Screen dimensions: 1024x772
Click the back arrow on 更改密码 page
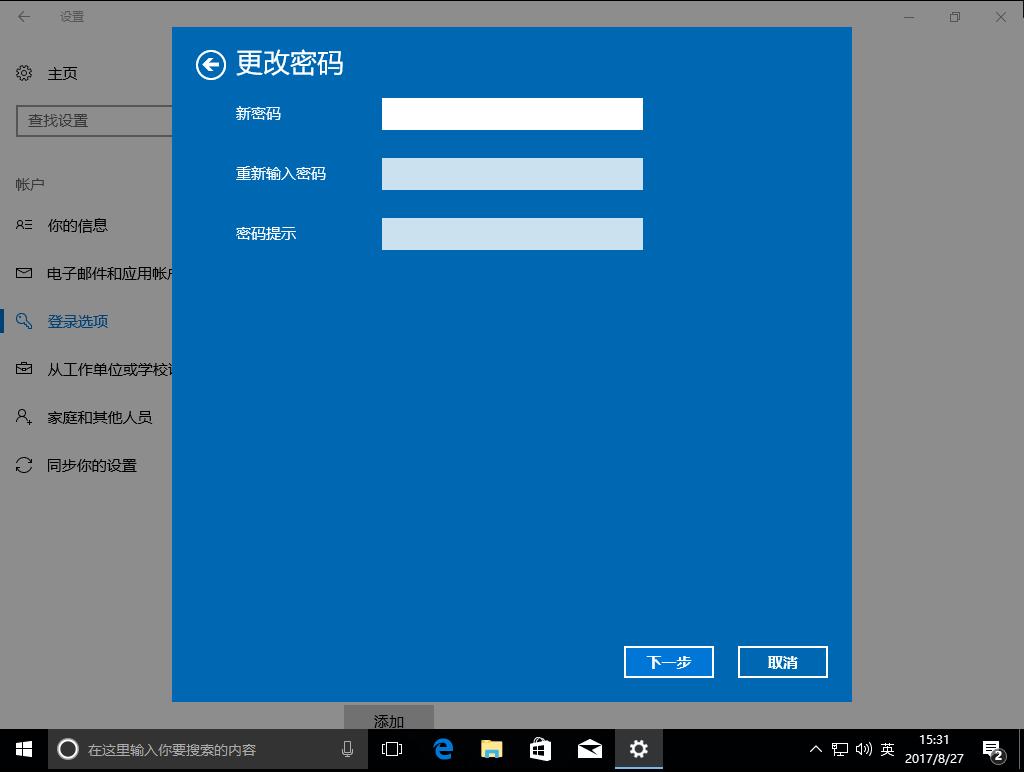coord(211,64)
